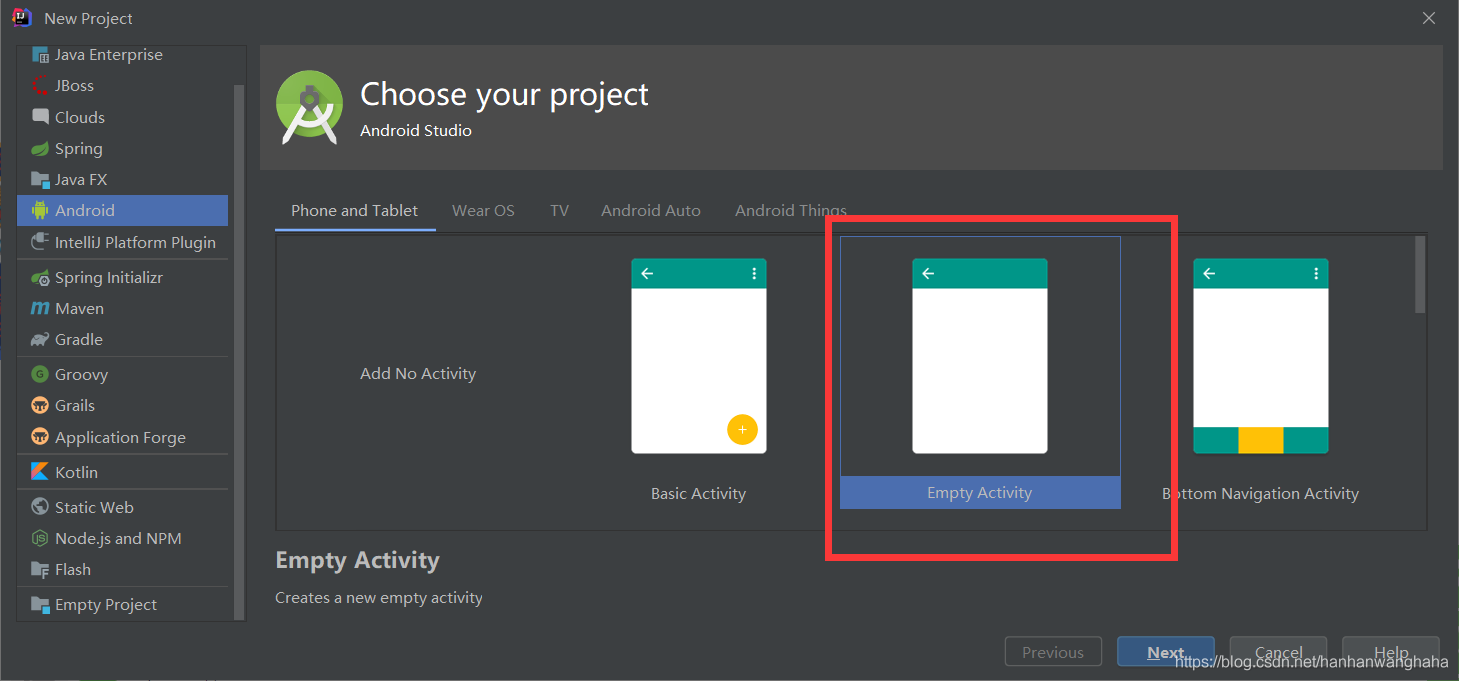This screenshot has width=1459, height=681.
Task: Click the JBoss red icon
Action: click(40, 86)
